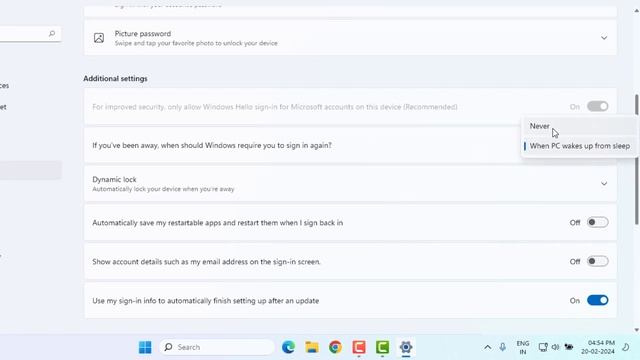This screenshot has width=640, height=360.
Task: Click the Picture password image icon
Action: 99,38
